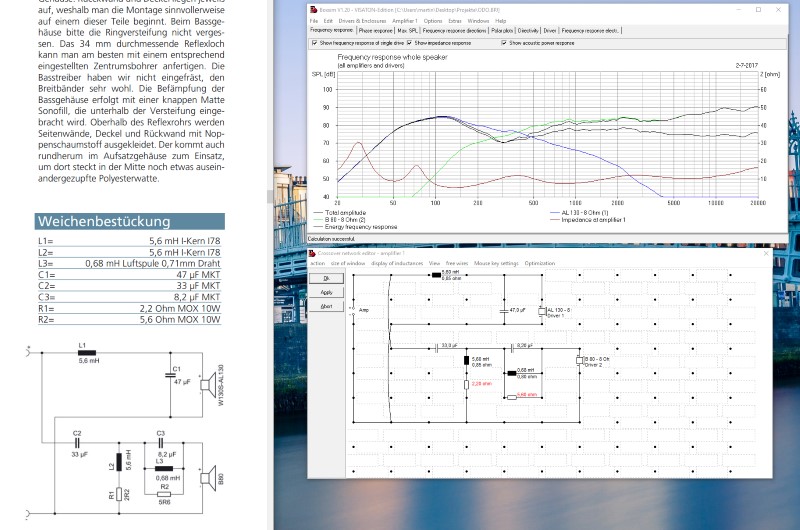Image resolution: width=800 pixels, height=530 pixels.
Task: Switch to the Polar plots tab
Action: [502, 31]
